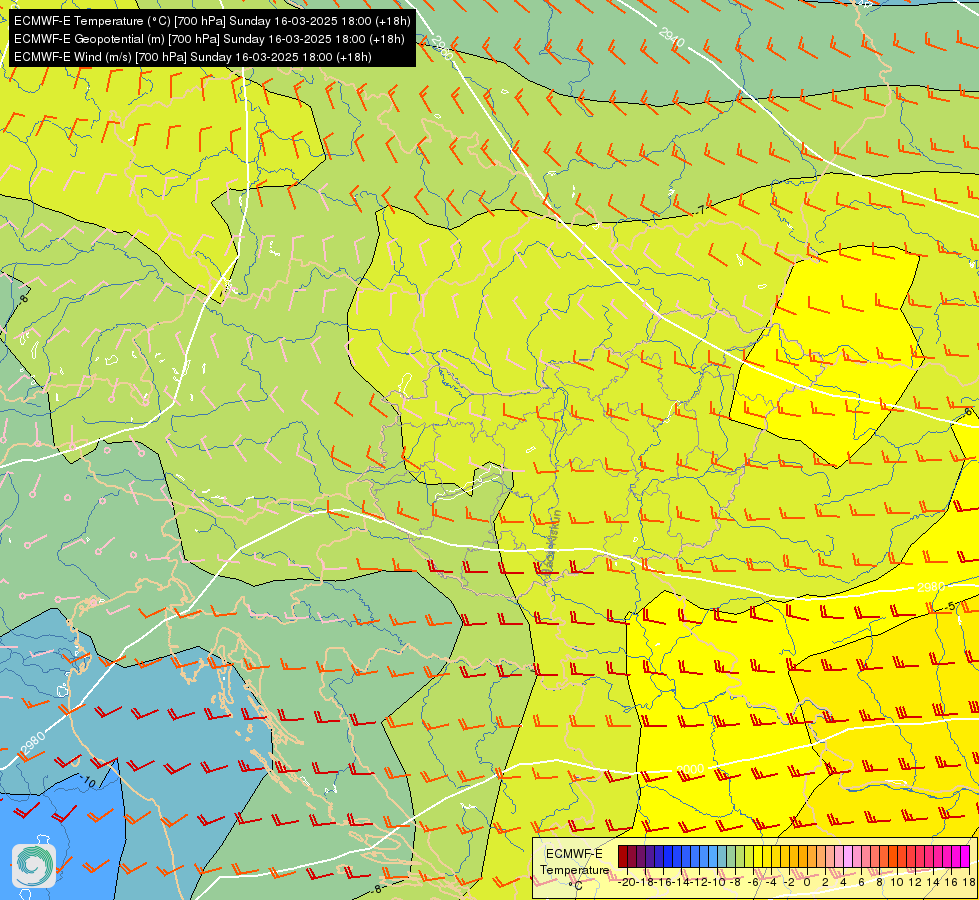Select the 'ECMWF-E Geopotential (m) [700 hPa]' title line
This screenshot has width=979, height=900.
point(209,39)
